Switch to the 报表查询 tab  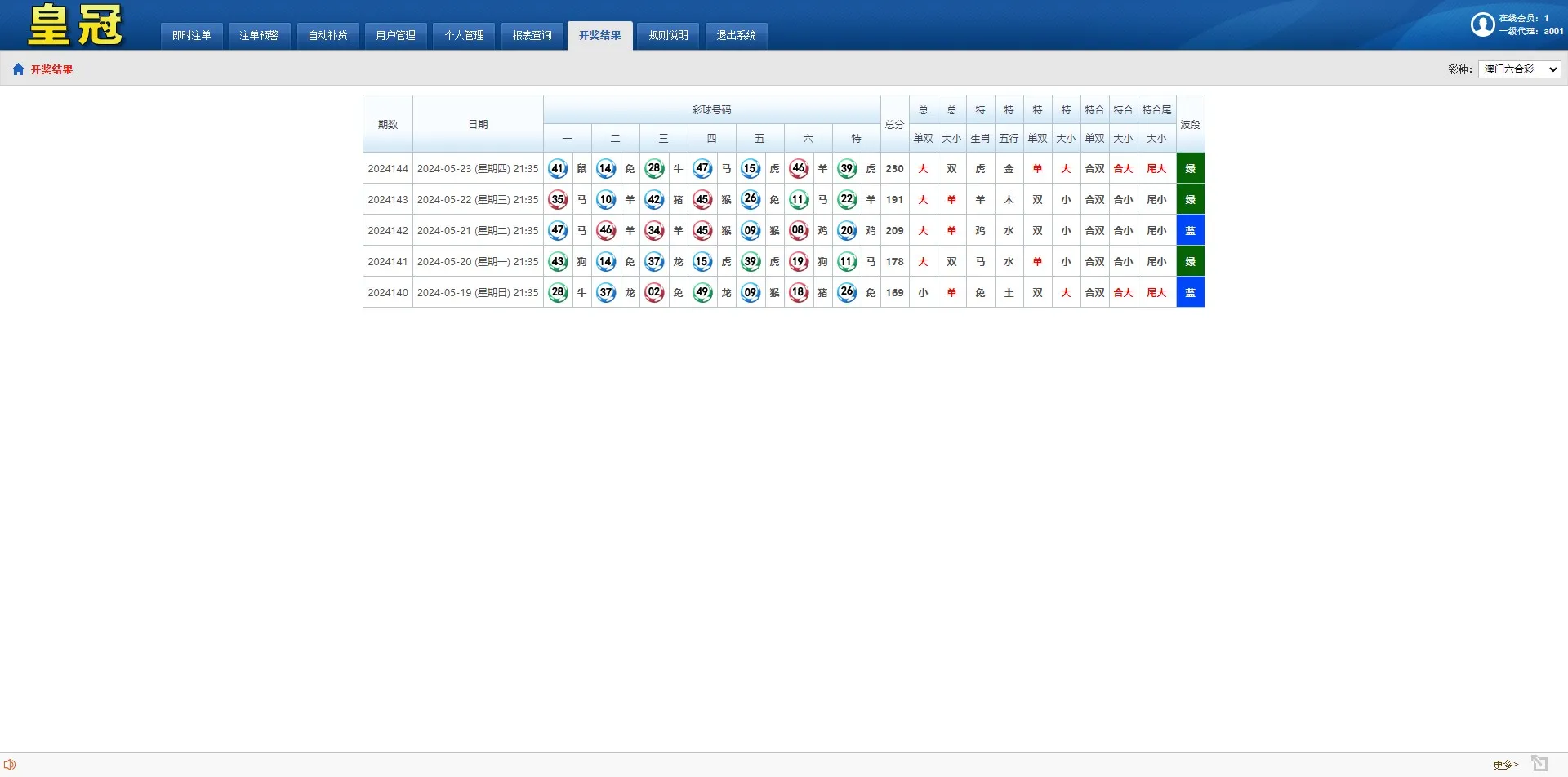[x=532, y=36]
